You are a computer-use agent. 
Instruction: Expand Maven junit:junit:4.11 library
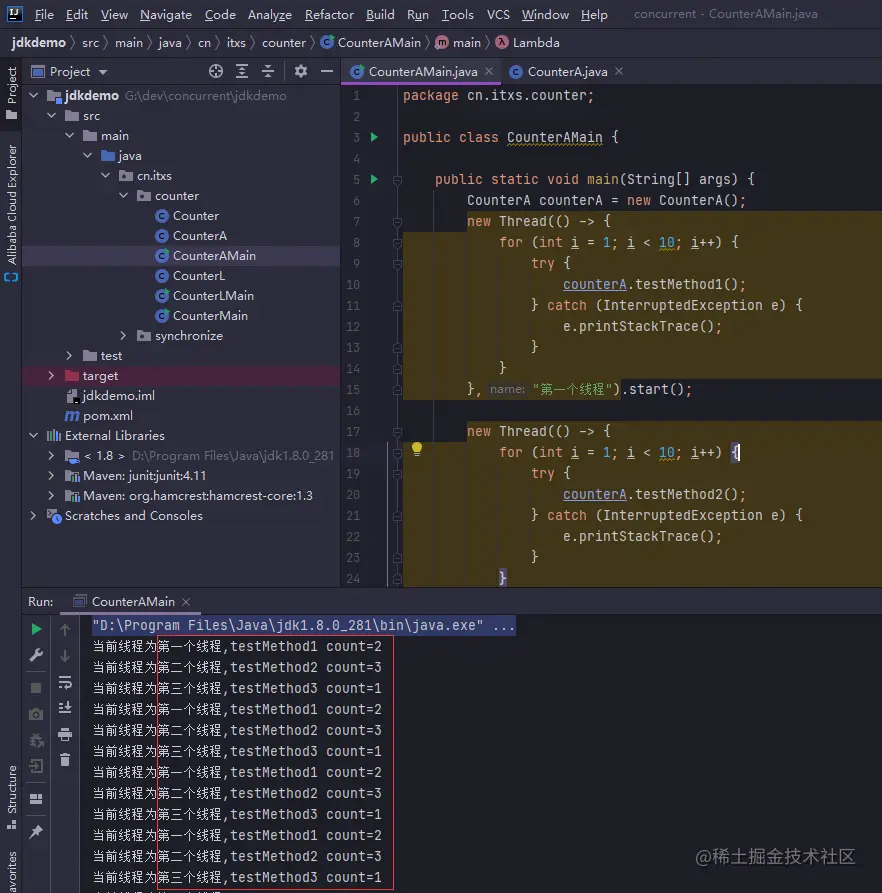(x=52, y=476)
